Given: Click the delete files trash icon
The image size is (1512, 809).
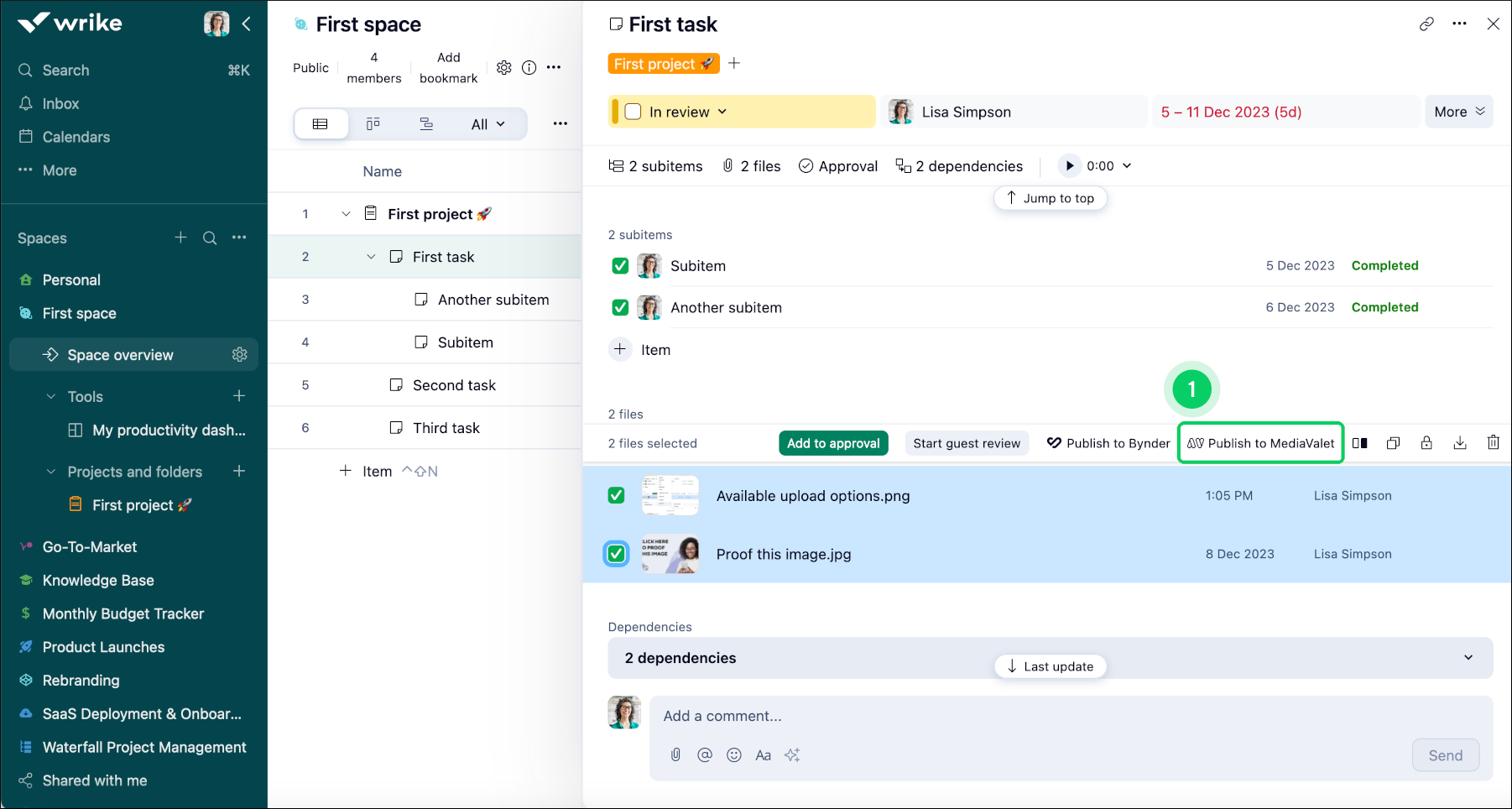Looking at the screenshot, I should (x=1493, y=443).
